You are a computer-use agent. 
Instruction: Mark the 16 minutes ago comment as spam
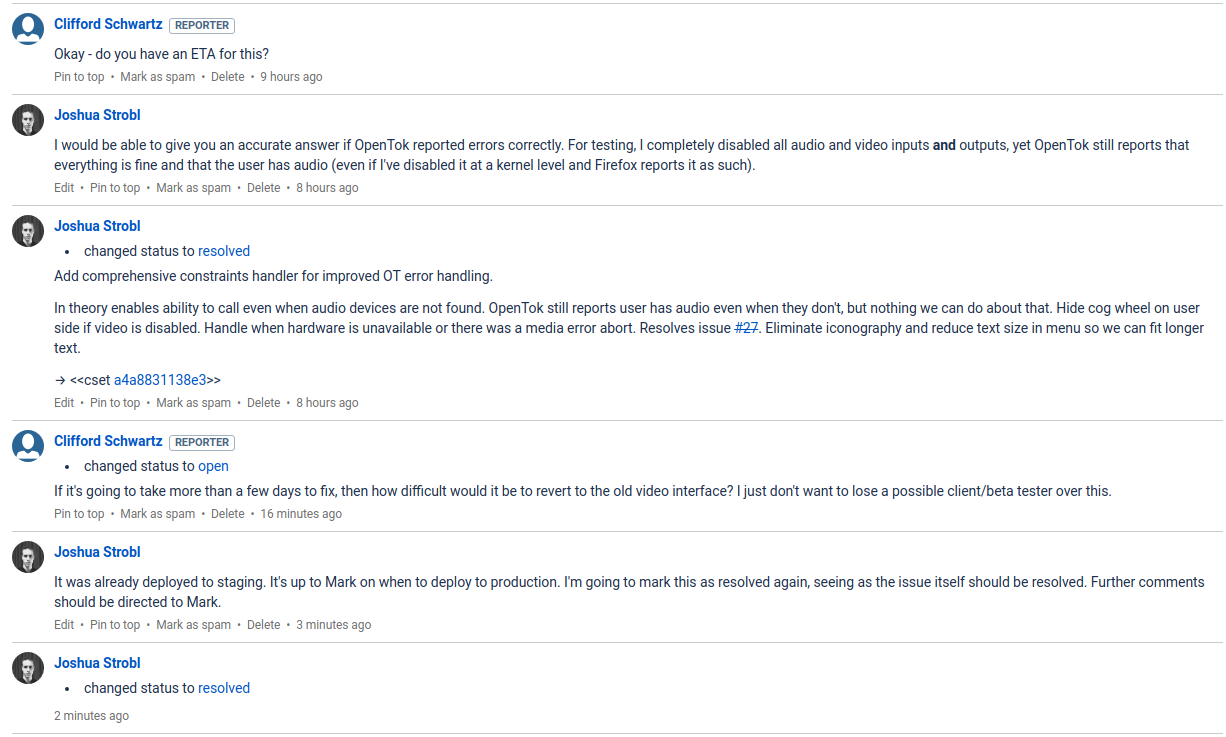tap(157, 514)
